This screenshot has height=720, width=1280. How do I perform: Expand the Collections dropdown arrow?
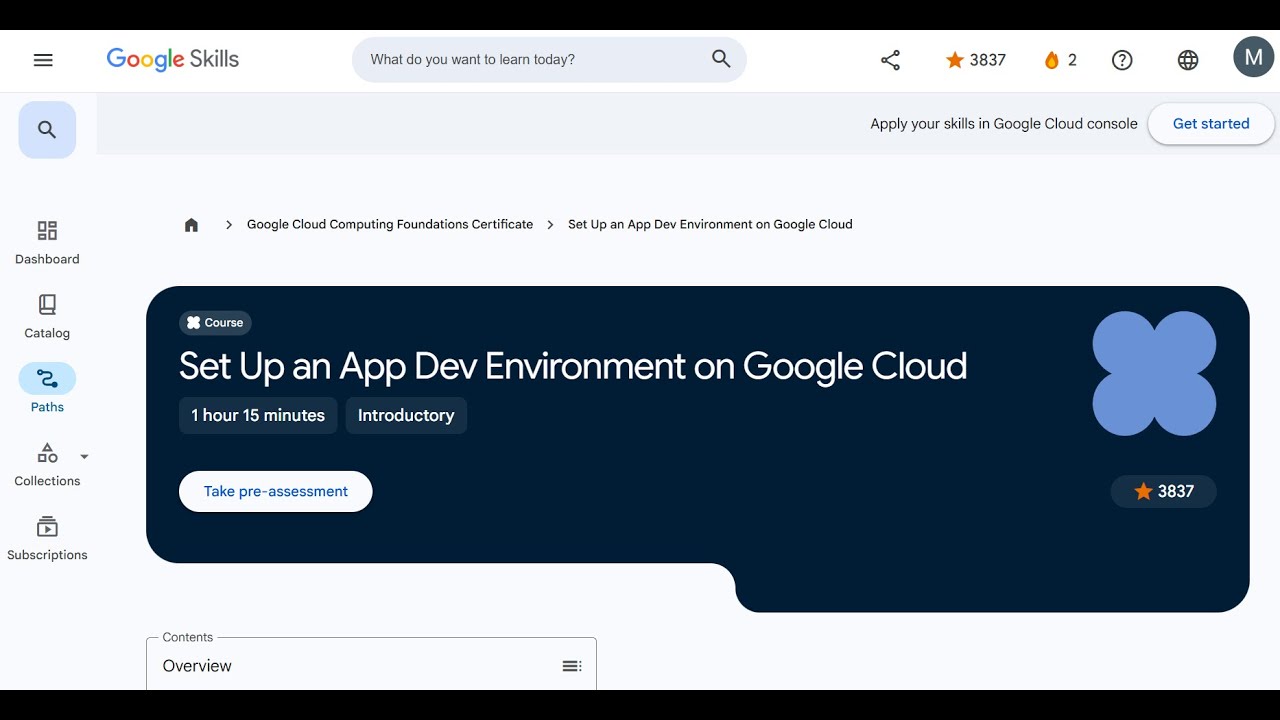pyautogui.click(x=84, y=457)
